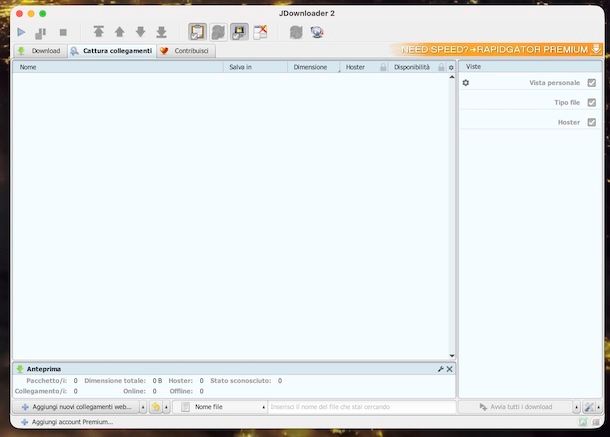Click the status bar rightmost icon

pyautogui.click(x=596, y=422)
